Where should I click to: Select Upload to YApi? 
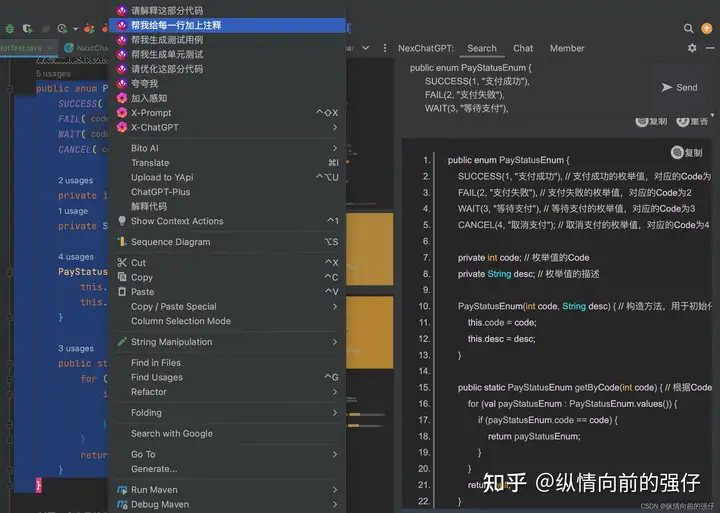coord(227,177)
